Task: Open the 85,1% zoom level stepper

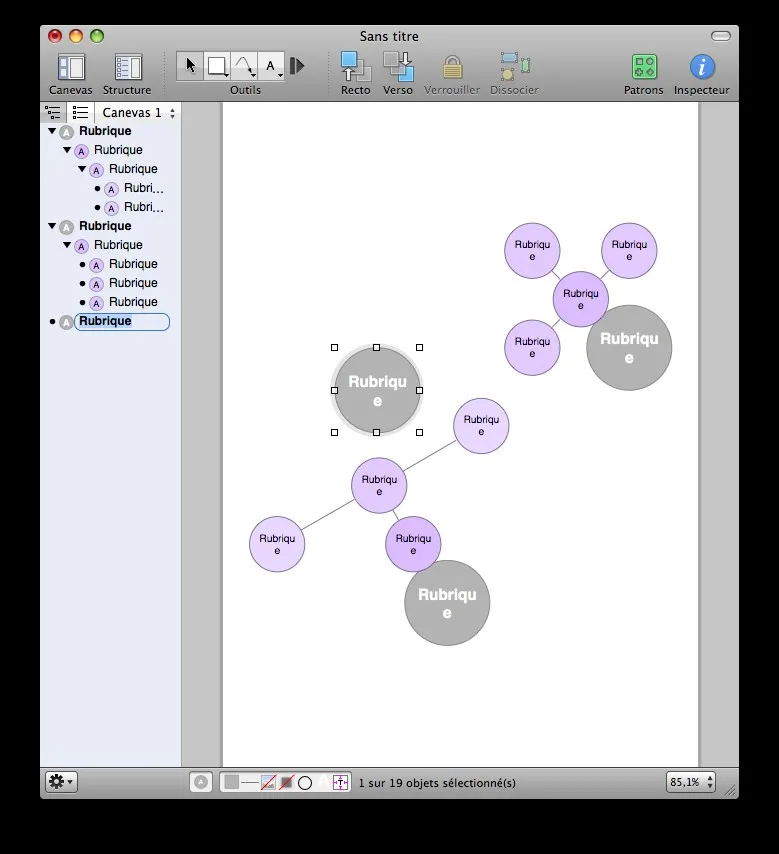Action: tap(691, 782)
